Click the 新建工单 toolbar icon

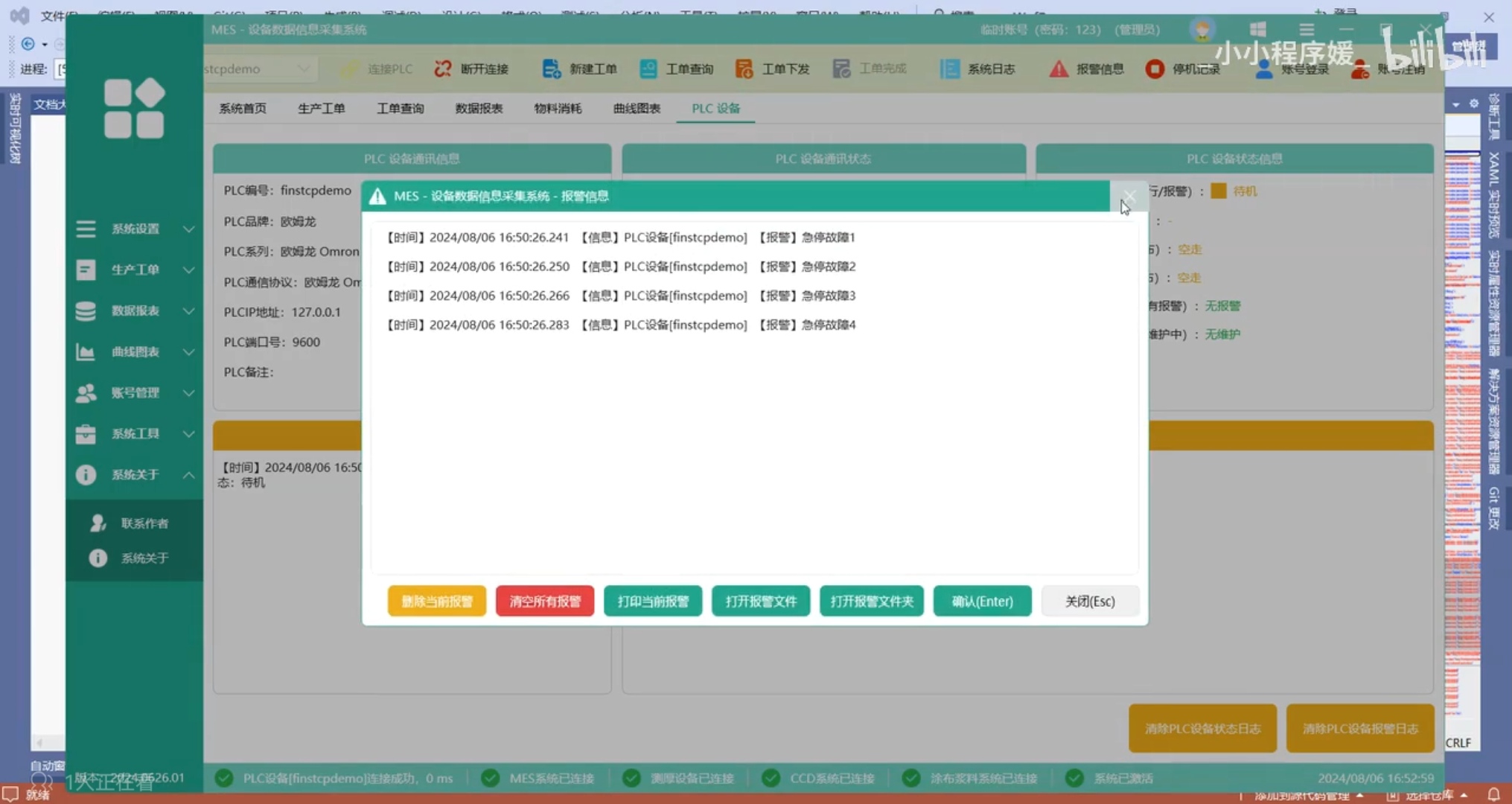551,68
